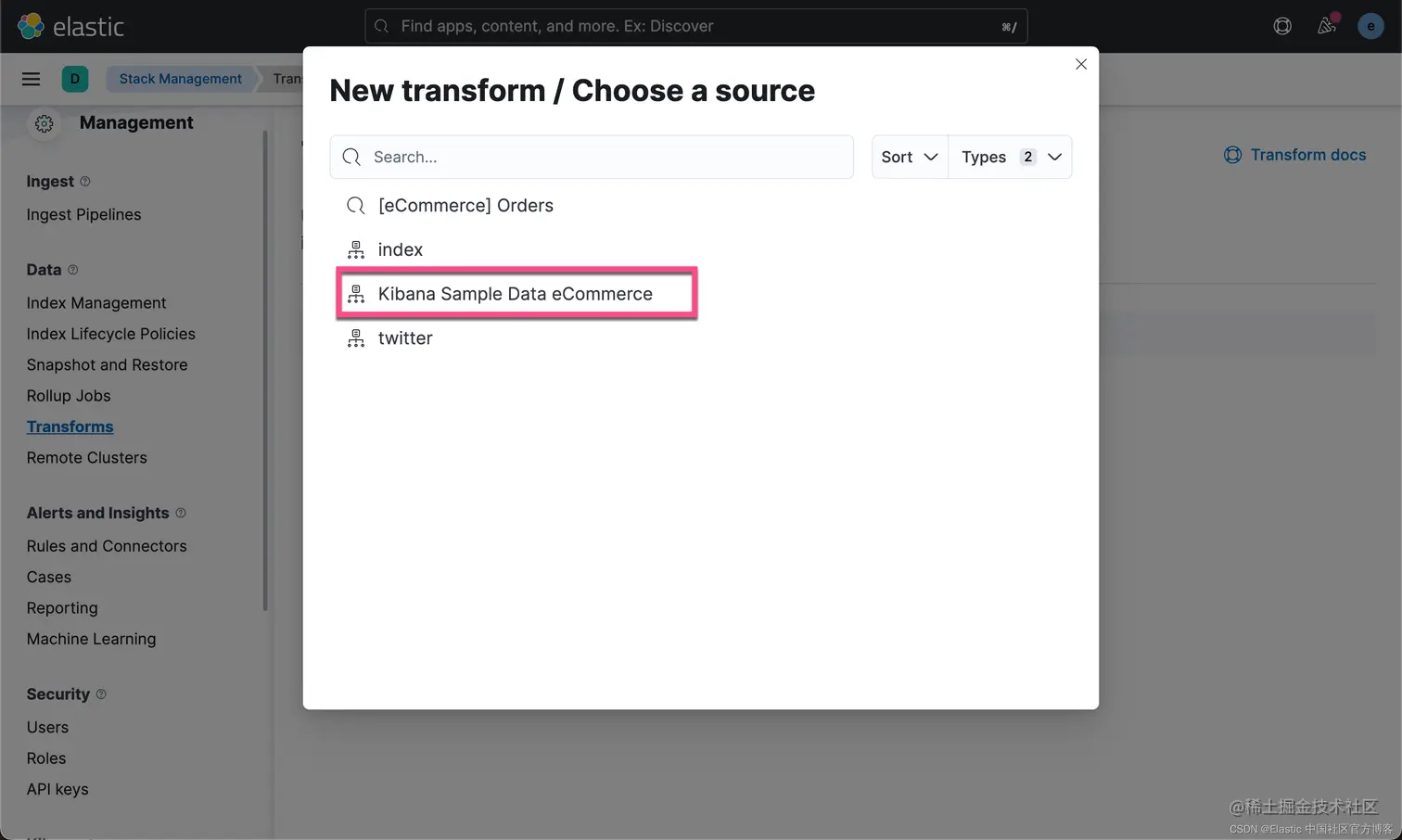Choose the [eCommerce] Orders saved search
Image resolution: width=1402 pixels, height=840 pixels.
click(465, 206)
